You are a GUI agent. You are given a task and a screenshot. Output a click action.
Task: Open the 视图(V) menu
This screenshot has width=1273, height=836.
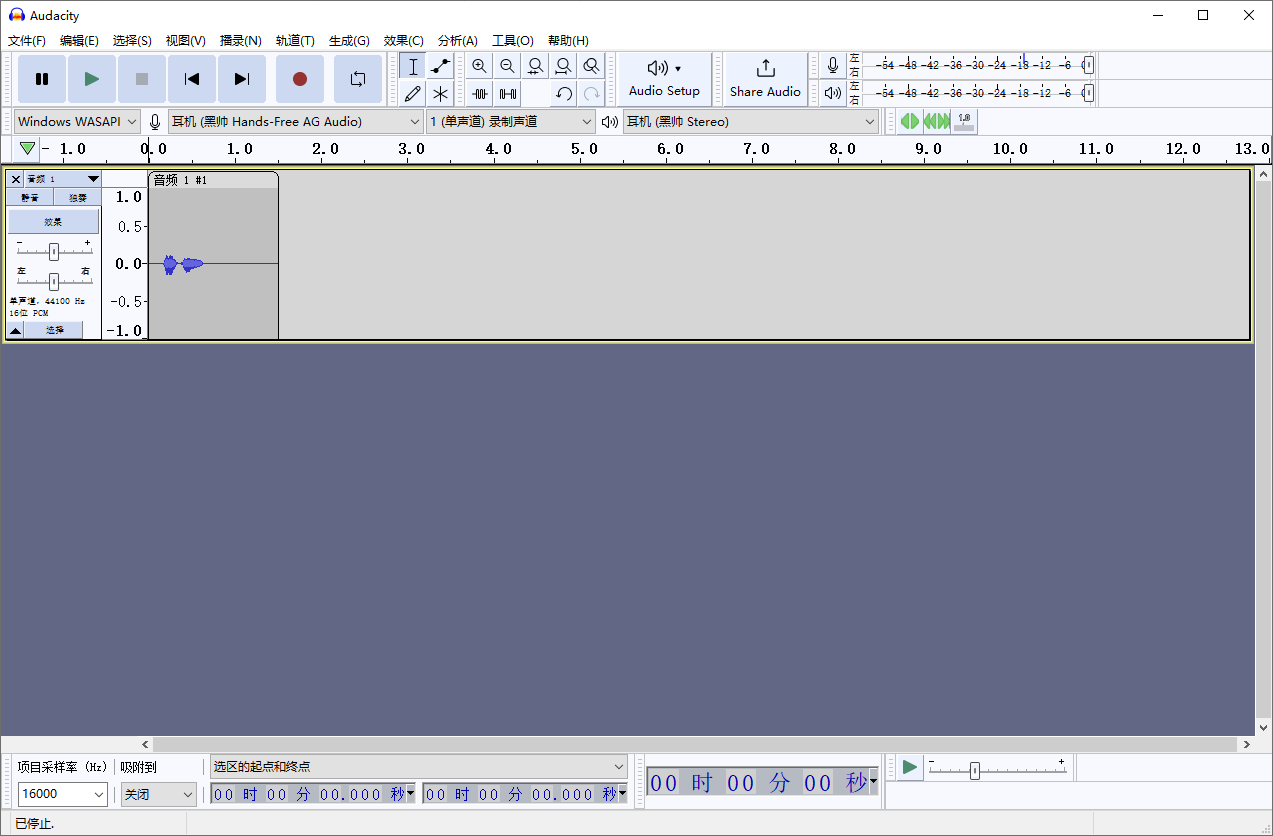click(186, 41)
